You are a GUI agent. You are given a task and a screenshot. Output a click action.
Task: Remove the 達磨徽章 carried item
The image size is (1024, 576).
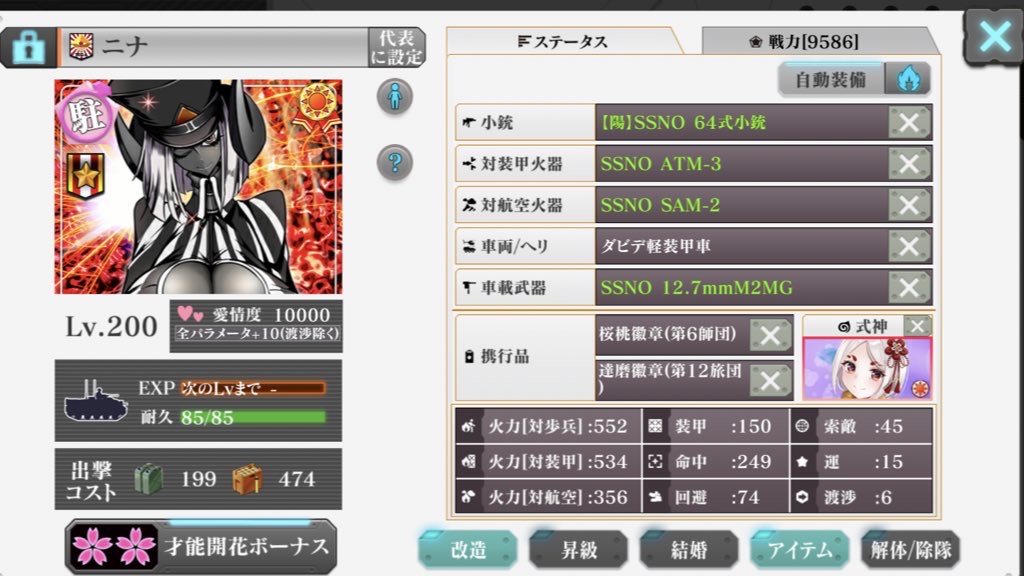770,380
